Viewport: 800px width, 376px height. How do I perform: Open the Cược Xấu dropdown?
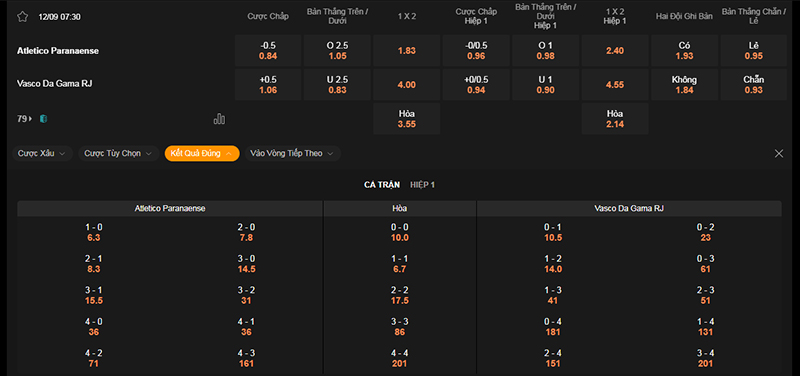tap(42, 154)
